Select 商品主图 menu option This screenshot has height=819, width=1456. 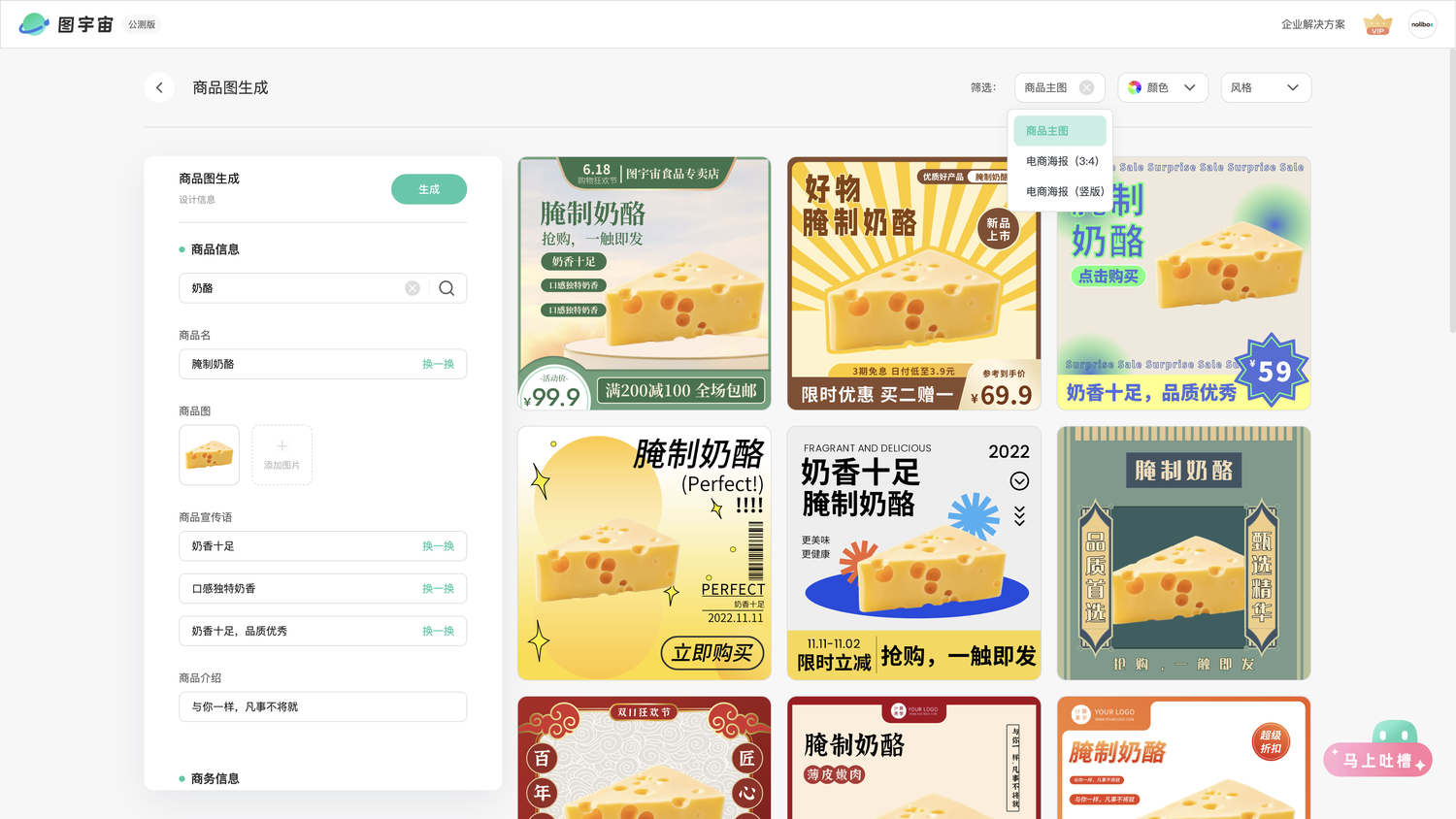(1060, 131)
